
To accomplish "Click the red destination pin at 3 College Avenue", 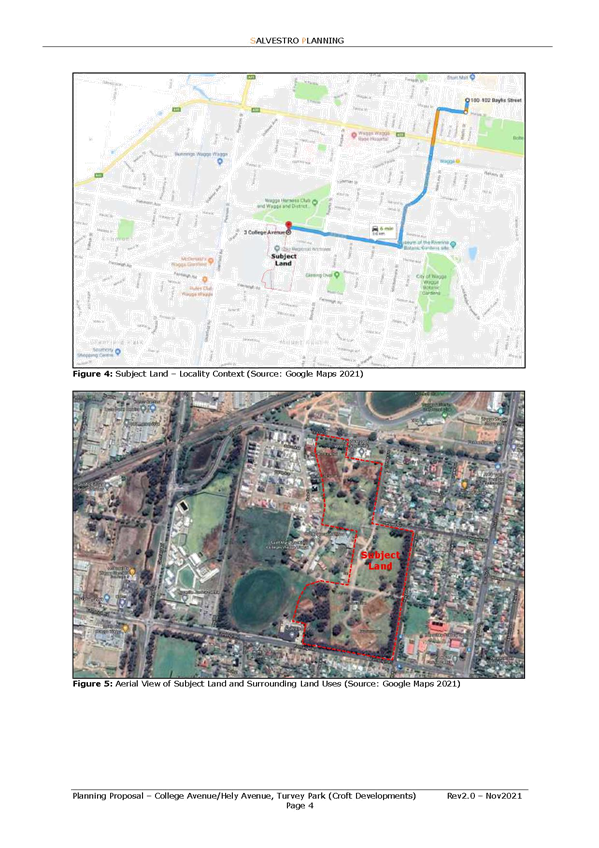I will [x=288, y=224].
